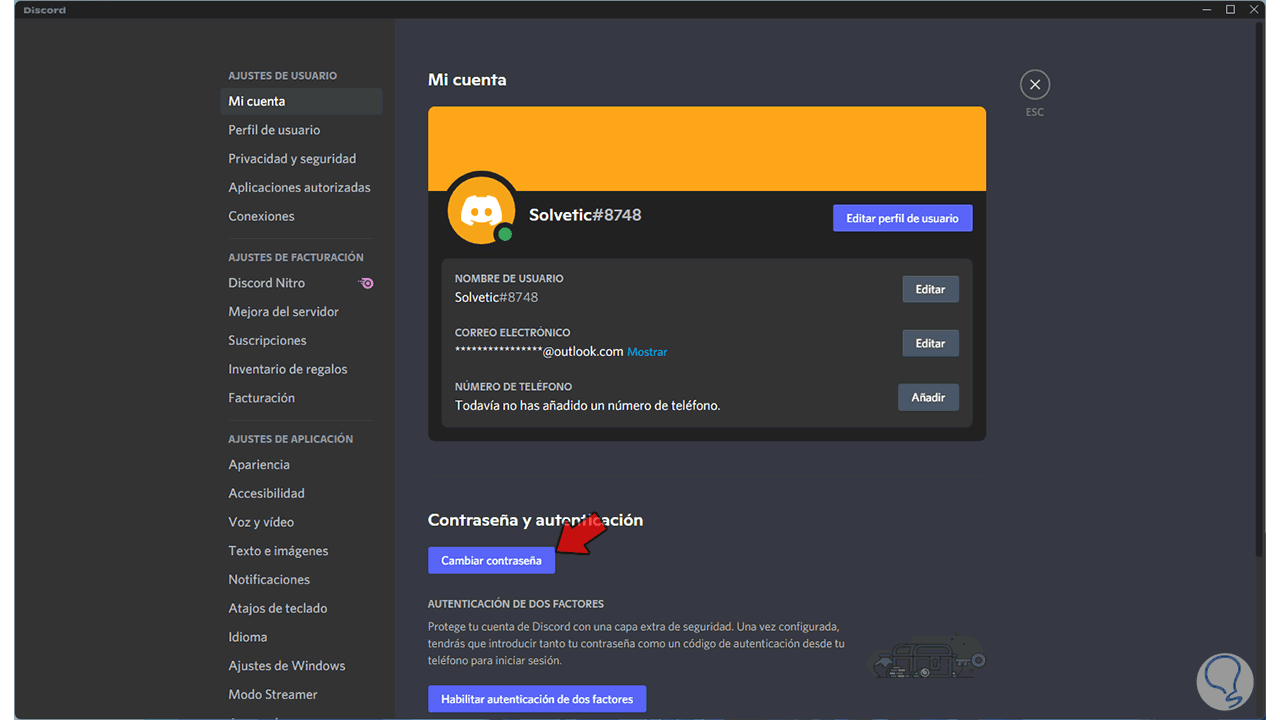Open Ajustes de Windows

tap(301, 666)
